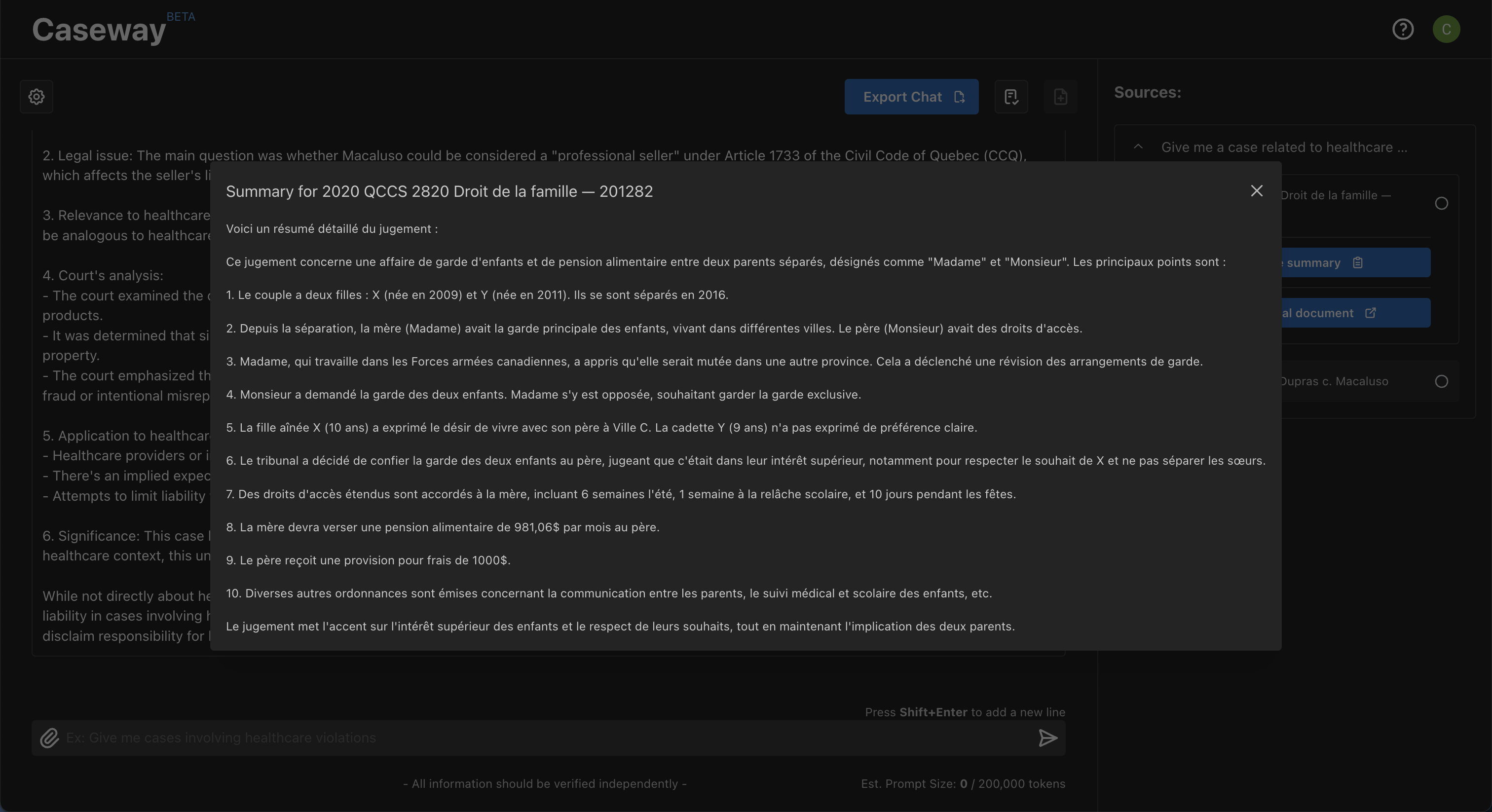Click summary point 4 about Monsieur a demandé la garde
The width and height of the screenshot is (1492, 812).
point(543,395)
